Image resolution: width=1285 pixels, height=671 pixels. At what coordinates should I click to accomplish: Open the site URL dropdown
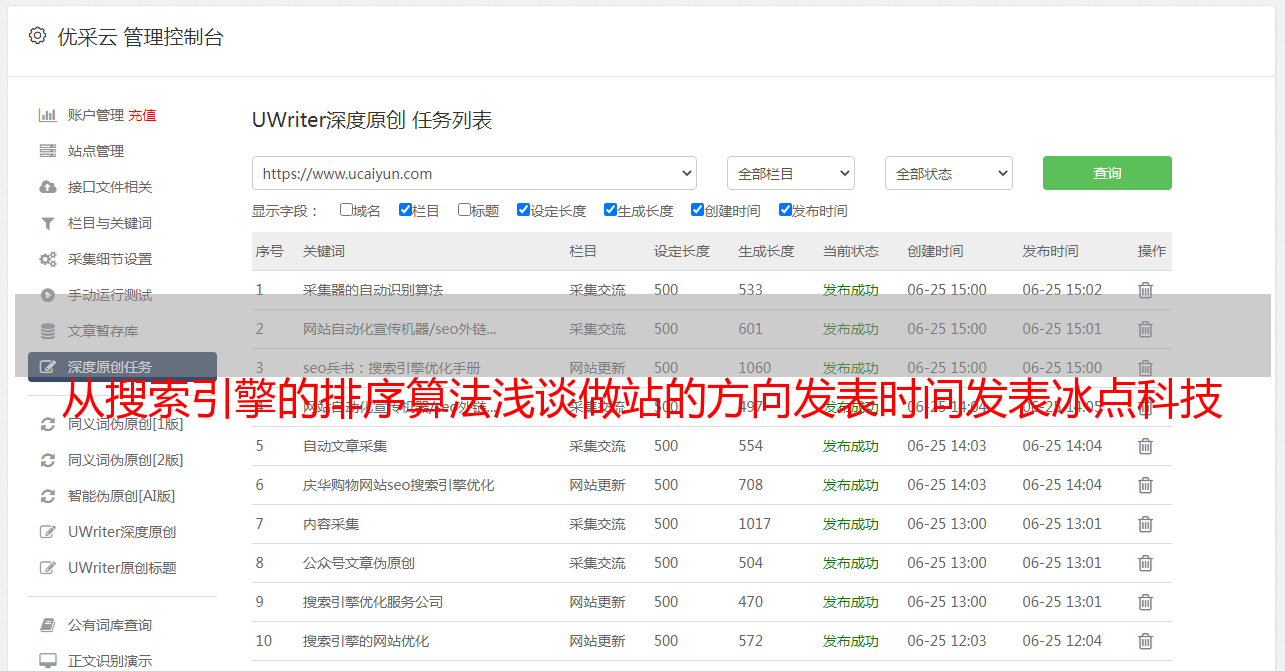474,173
